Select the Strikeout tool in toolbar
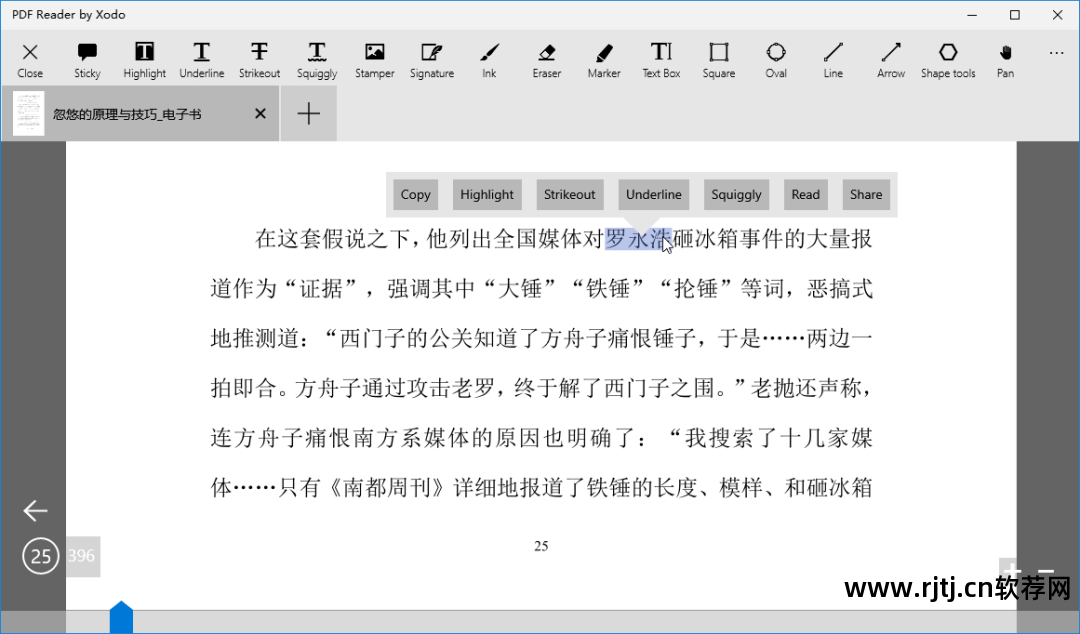The width and height of the screenshot is (1080, 634). tap(260, 61)
